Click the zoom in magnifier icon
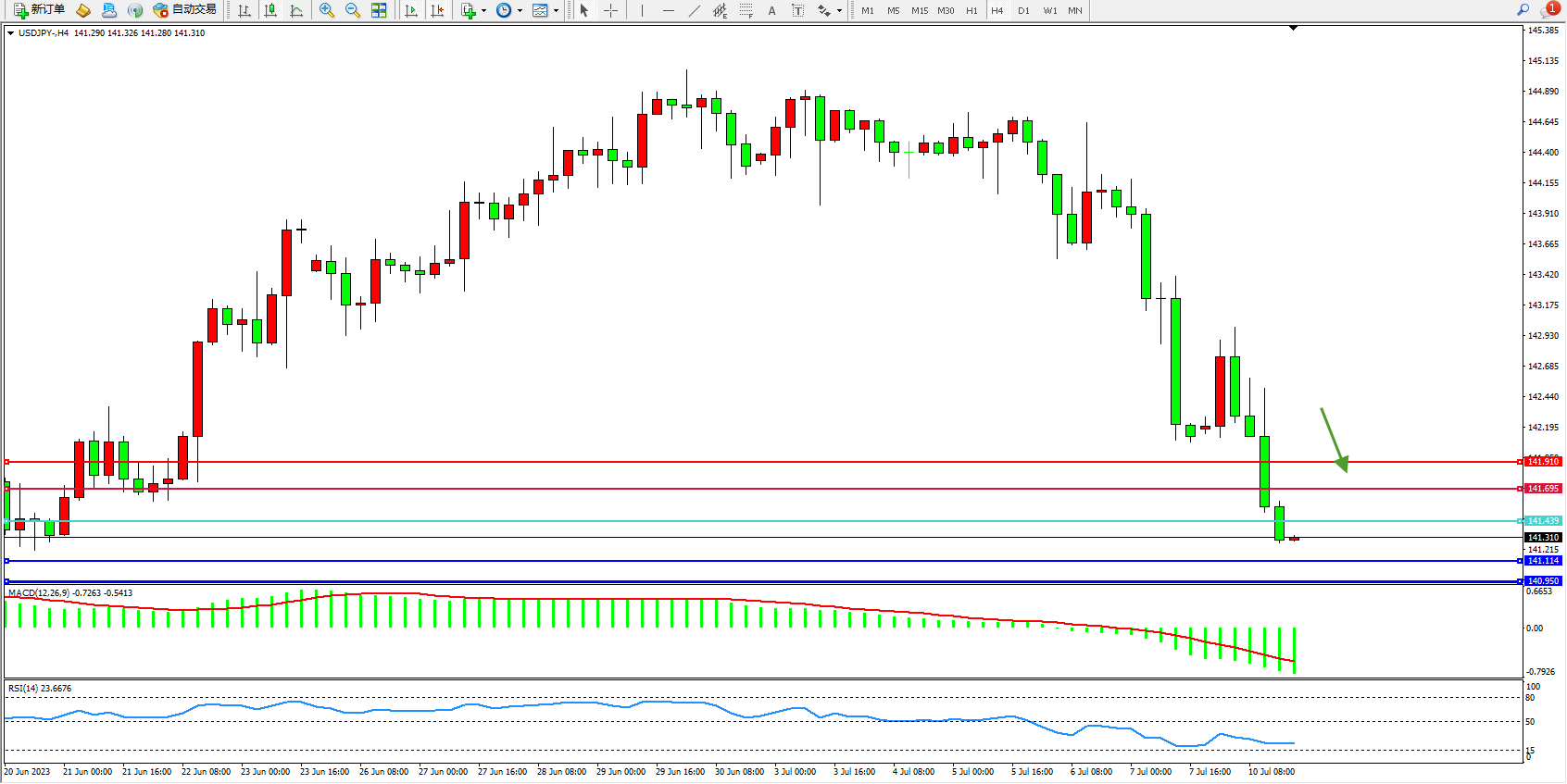1567x784 pixels. pyautogui.click(x=327, y=10)
